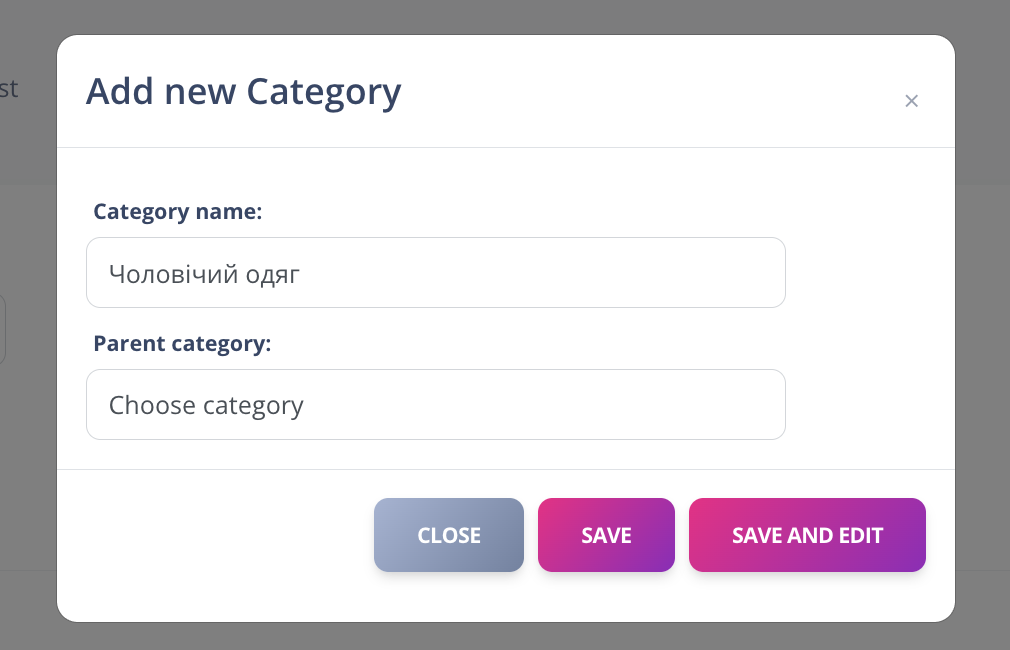Image resolution: width=1010 pixels, height=650 pixels.
Task: Open the selector under "Parent category:"
Action: pyautogui.click(x=435, y=405)
